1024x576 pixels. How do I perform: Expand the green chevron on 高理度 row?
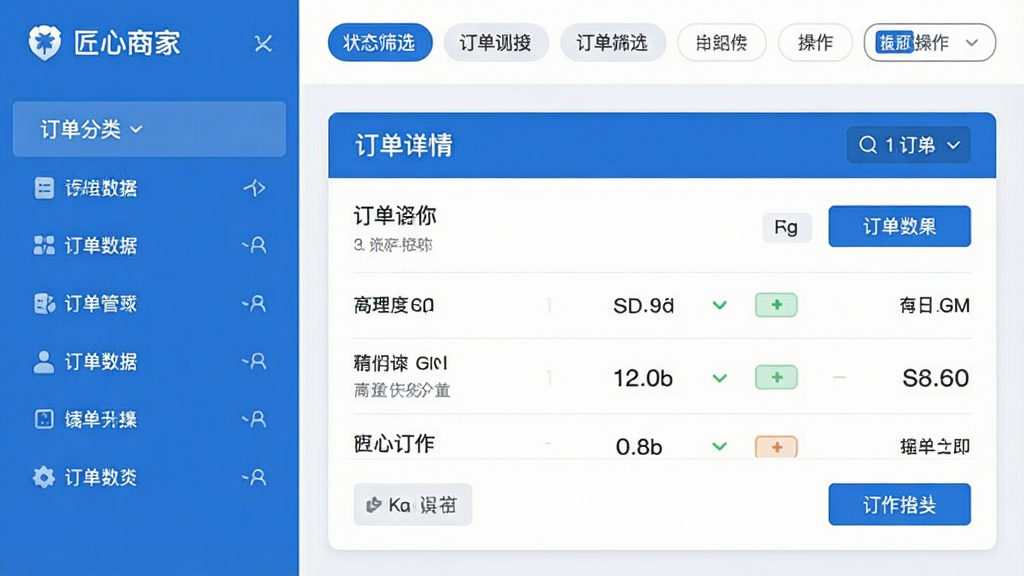pyautogui.click(x=720, y=305)
